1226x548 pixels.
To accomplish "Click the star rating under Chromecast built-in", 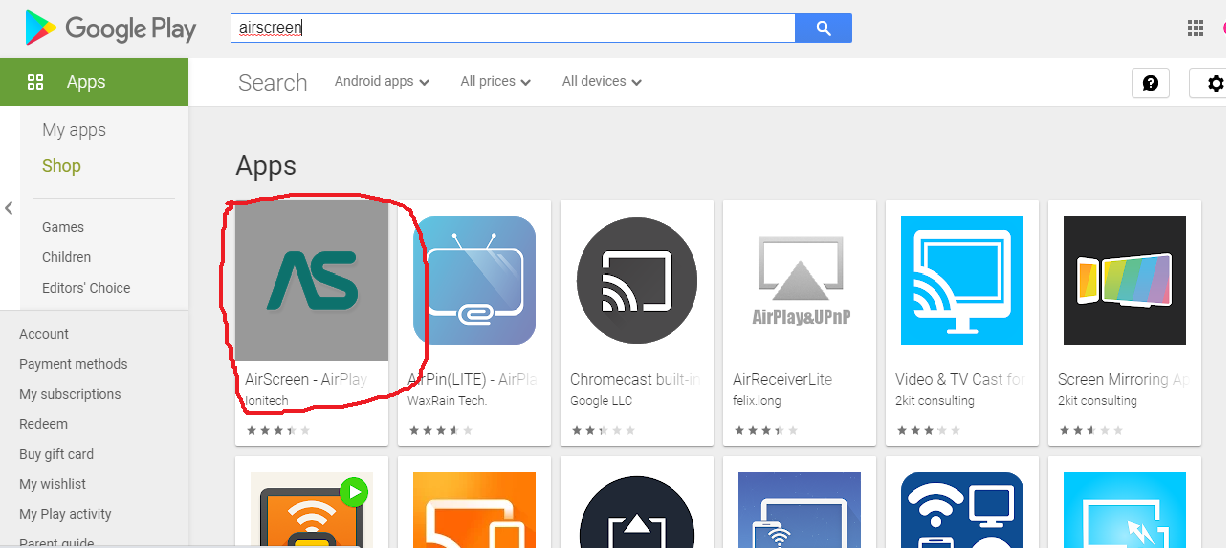I will [x=603, y=431].
